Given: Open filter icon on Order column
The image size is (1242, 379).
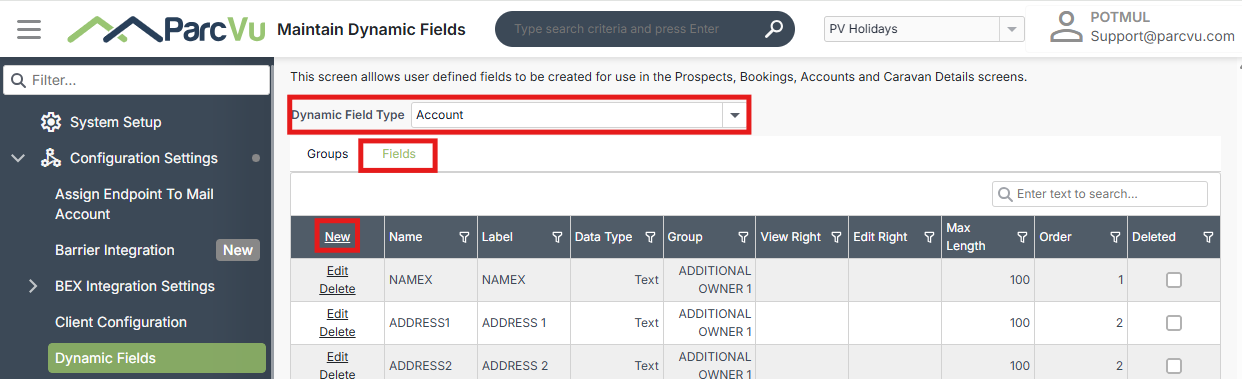Looking at the screenshot, I should (1115, 237).
